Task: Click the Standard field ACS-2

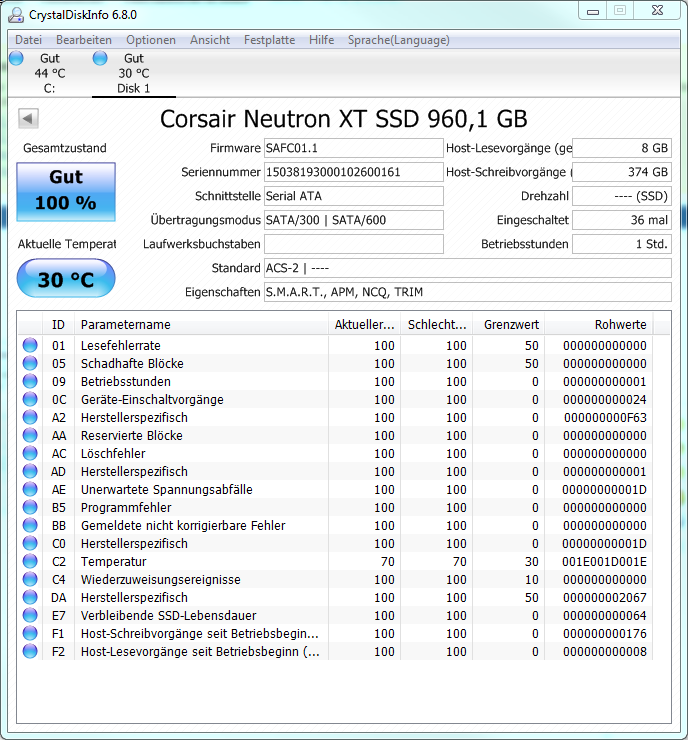Action: [468, 268]
